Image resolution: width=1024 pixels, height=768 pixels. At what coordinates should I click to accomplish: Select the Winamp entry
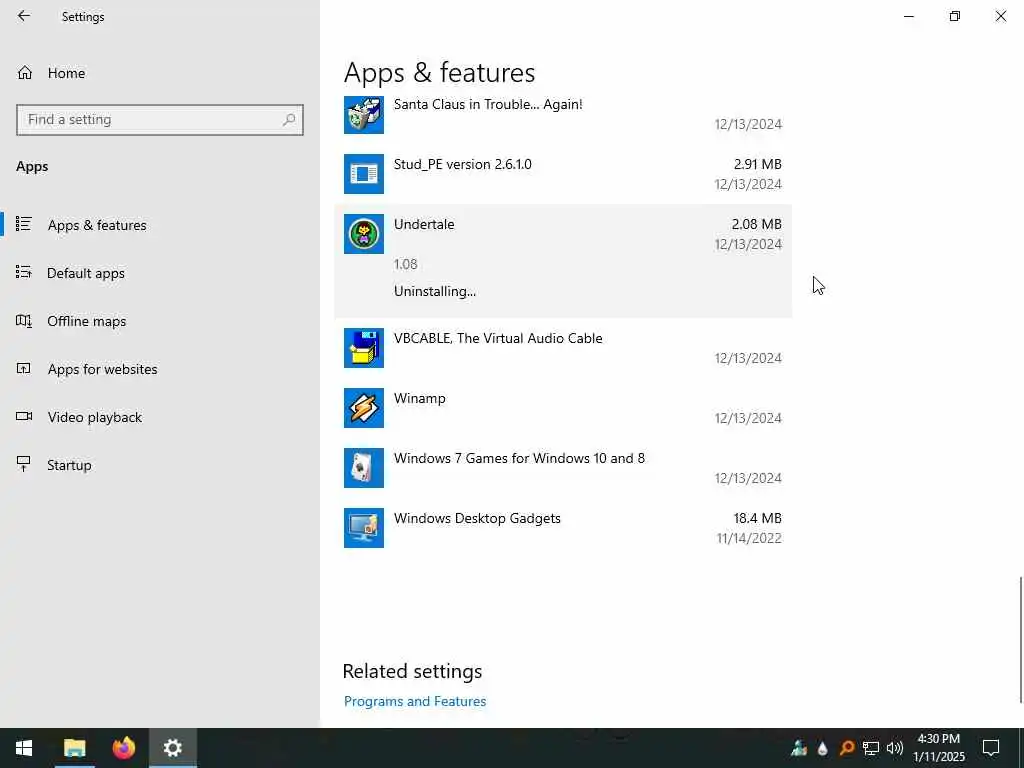(x=563, y=408)
